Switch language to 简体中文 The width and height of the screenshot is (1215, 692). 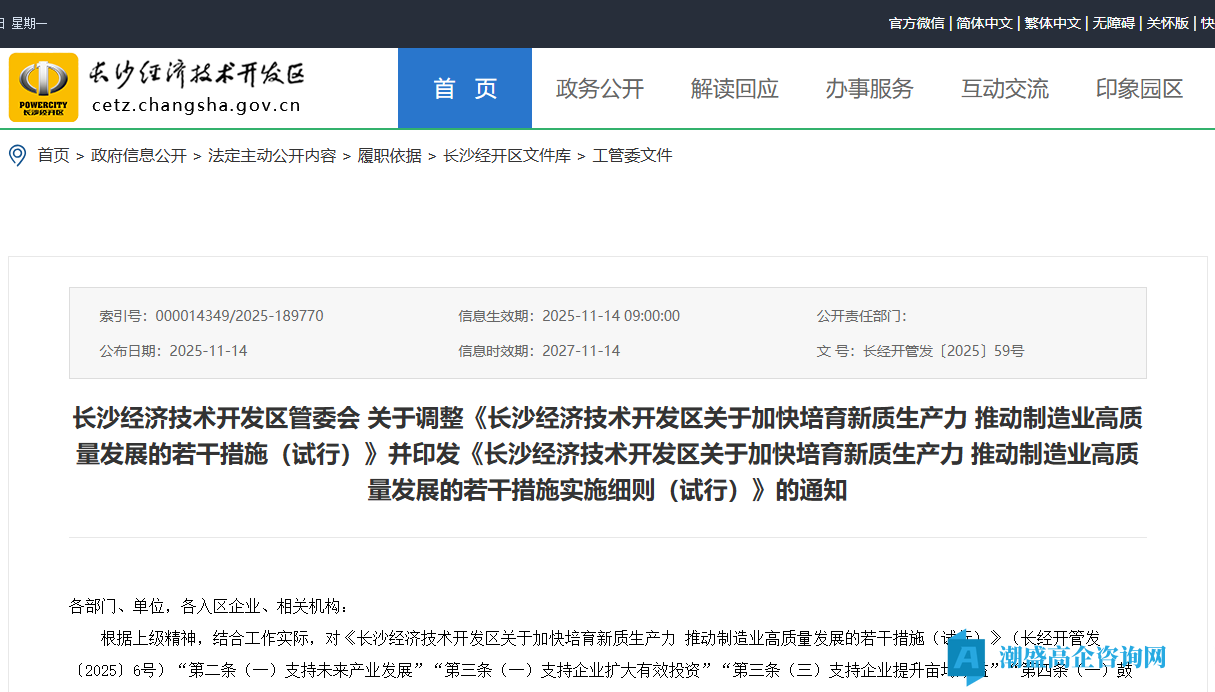pyautogui.click(x=984, y=22)
